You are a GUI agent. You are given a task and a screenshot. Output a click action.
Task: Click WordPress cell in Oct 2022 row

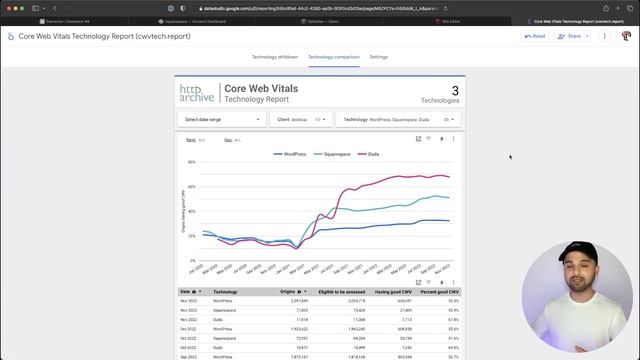pyautogui.click(x=222, y=329)
